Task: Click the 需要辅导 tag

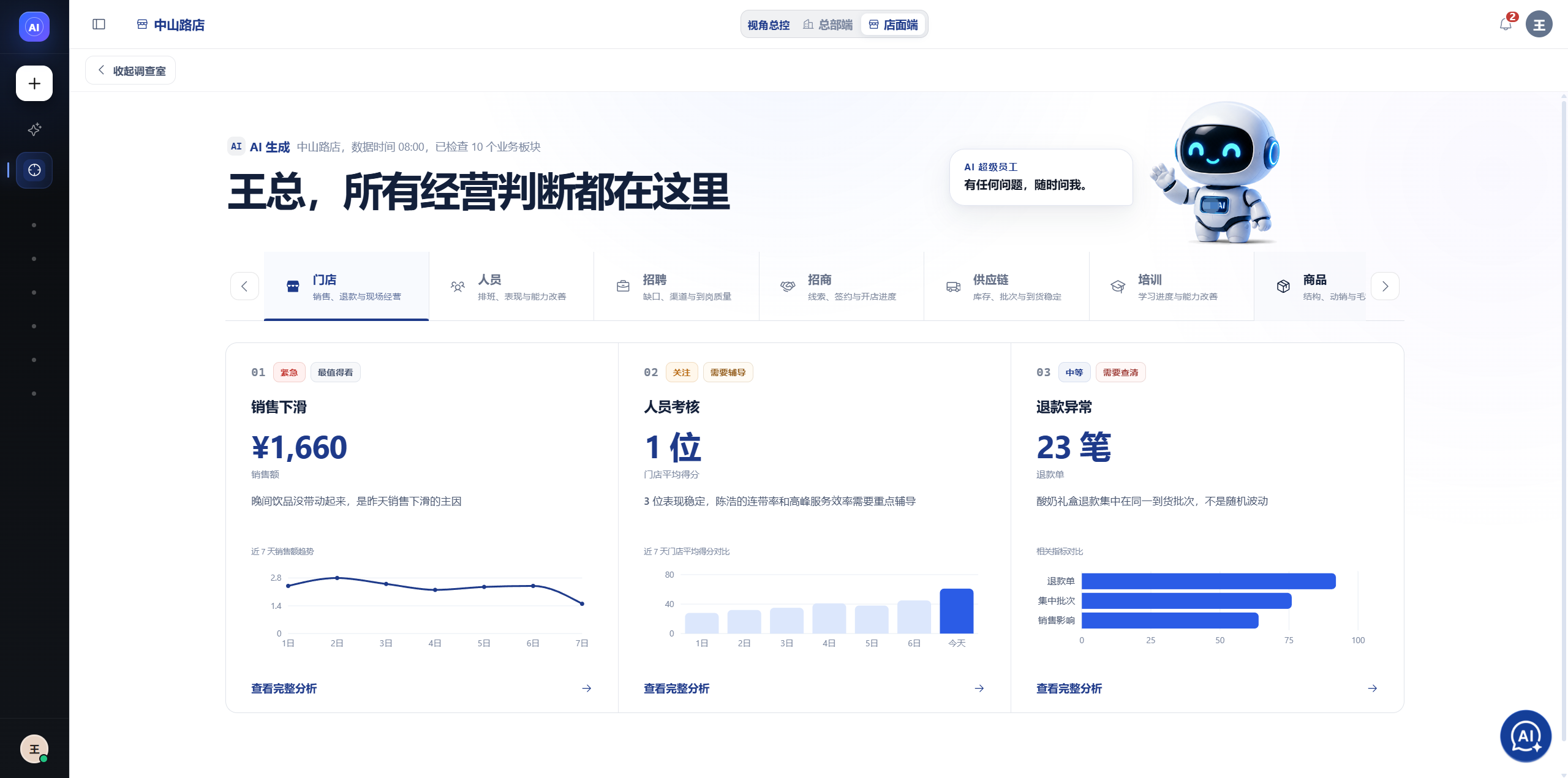Action: tap(728, 372)
